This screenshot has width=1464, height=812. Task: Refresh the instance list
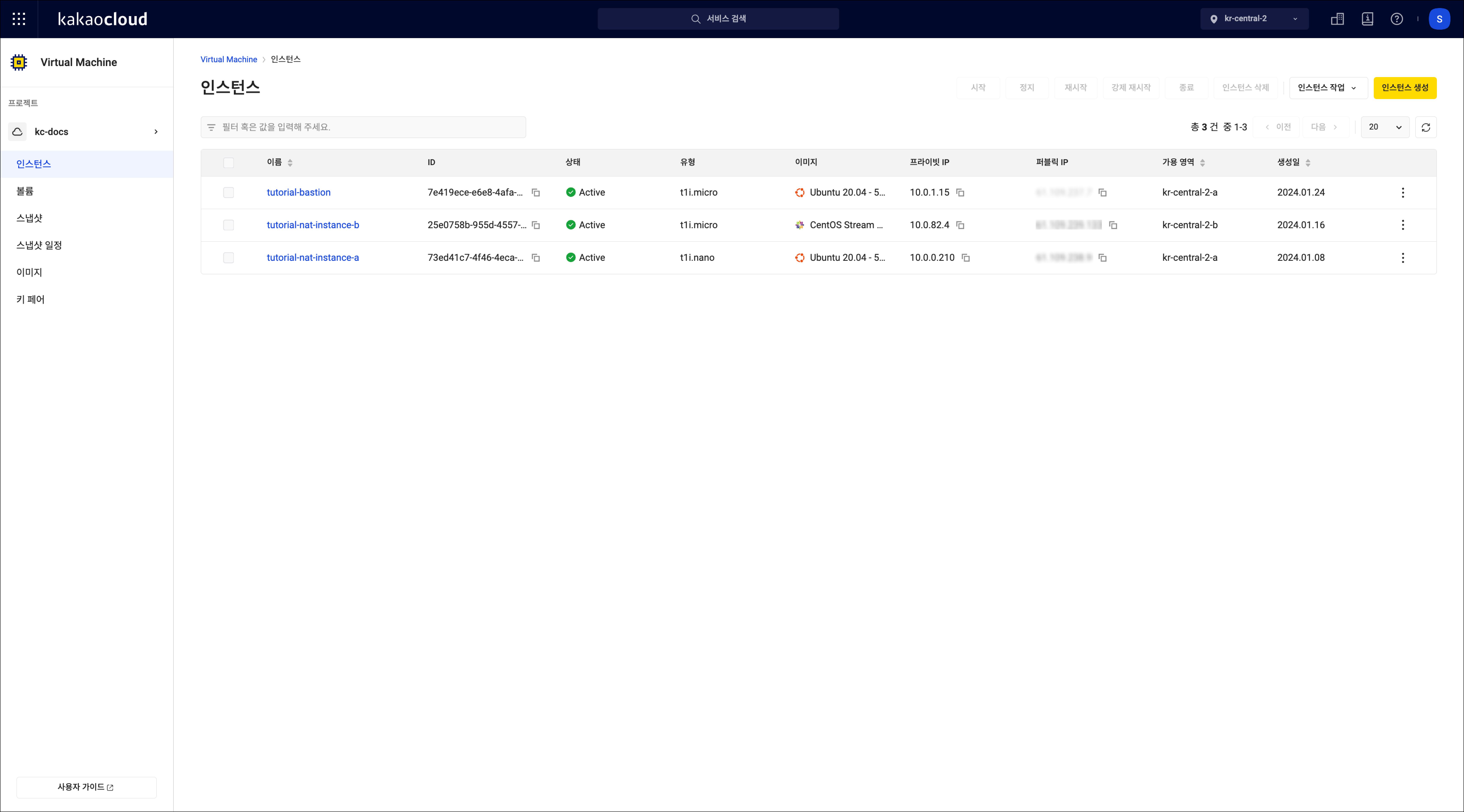click(x=1425, y=127)
